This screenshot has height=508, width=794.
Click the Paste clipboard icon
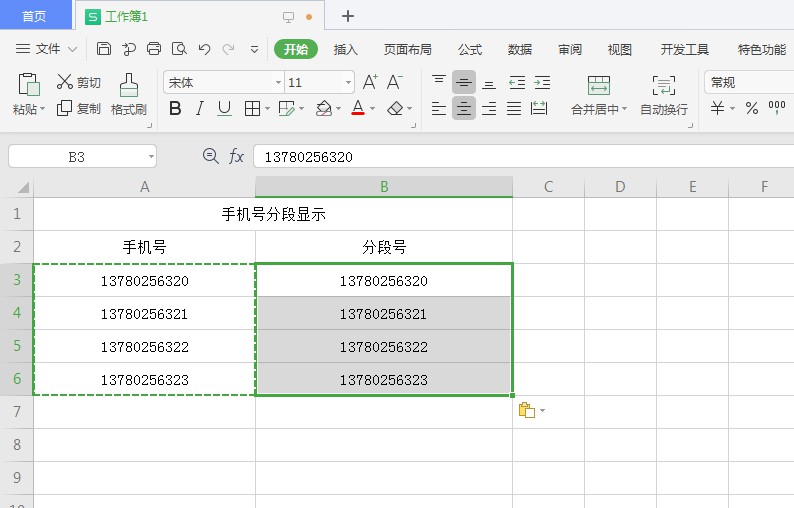[x=28, y=84]
